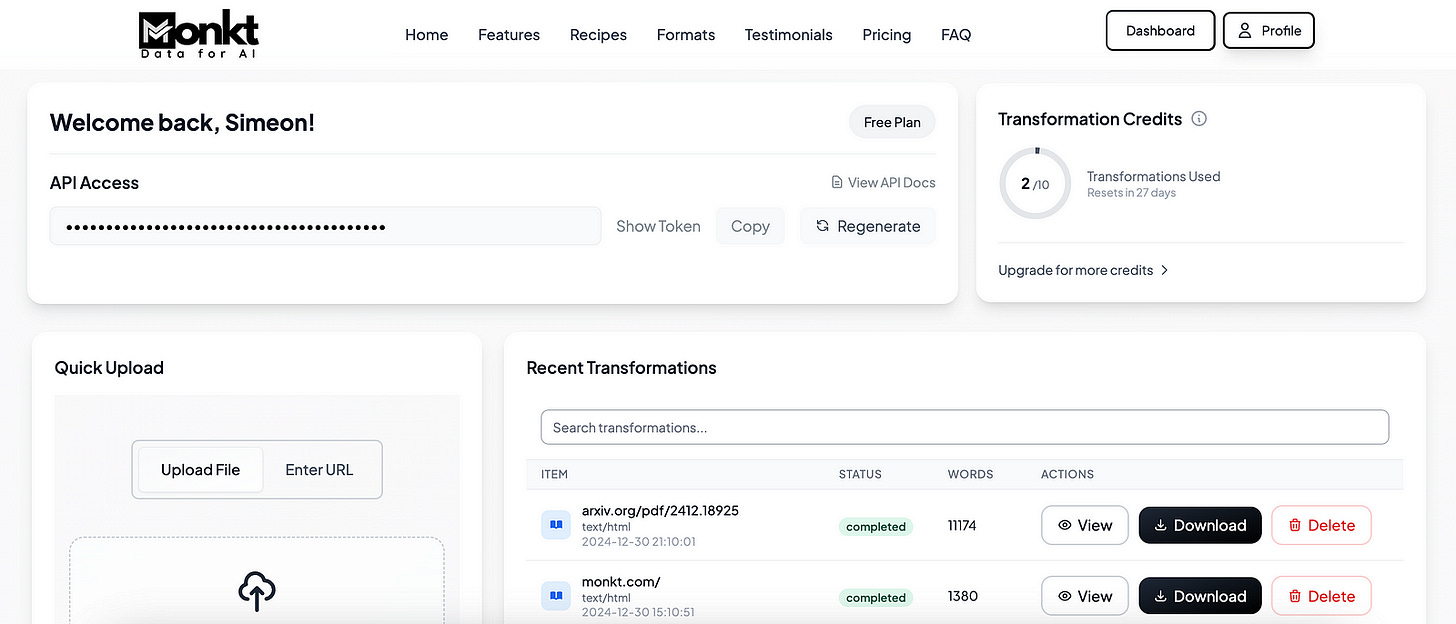Toggle the eye icon to view arxiv.org transformation
1456x624 pixels.
pos(1066,524)
